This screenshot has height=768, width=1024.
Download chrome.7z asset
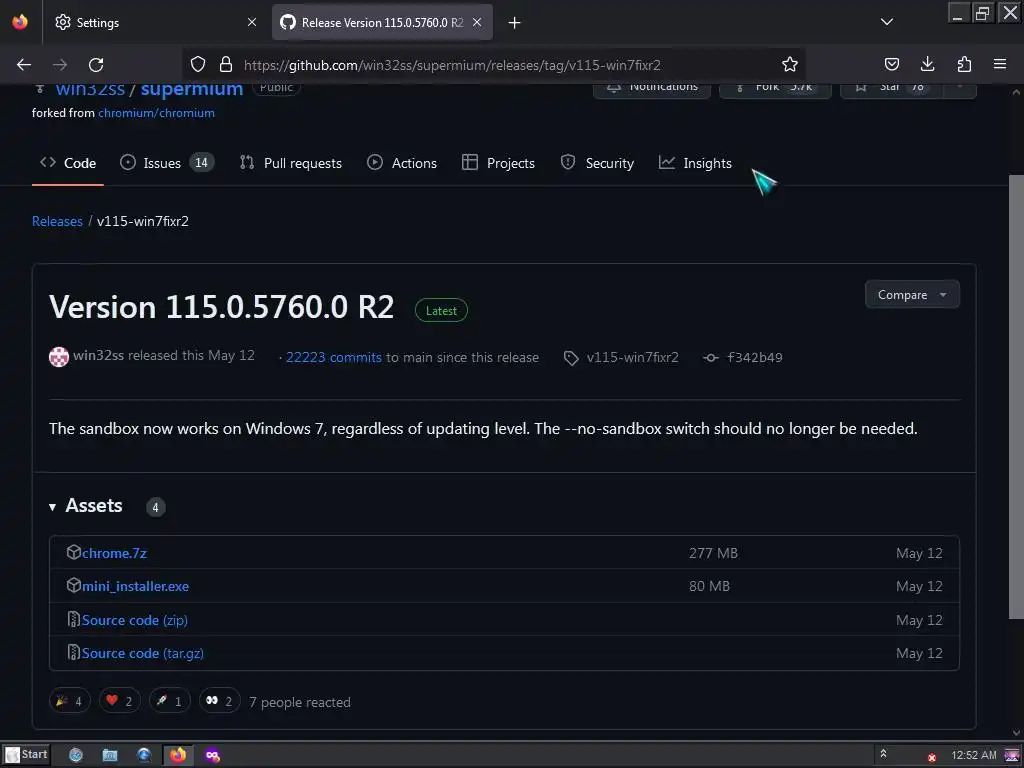coord(114,553)
